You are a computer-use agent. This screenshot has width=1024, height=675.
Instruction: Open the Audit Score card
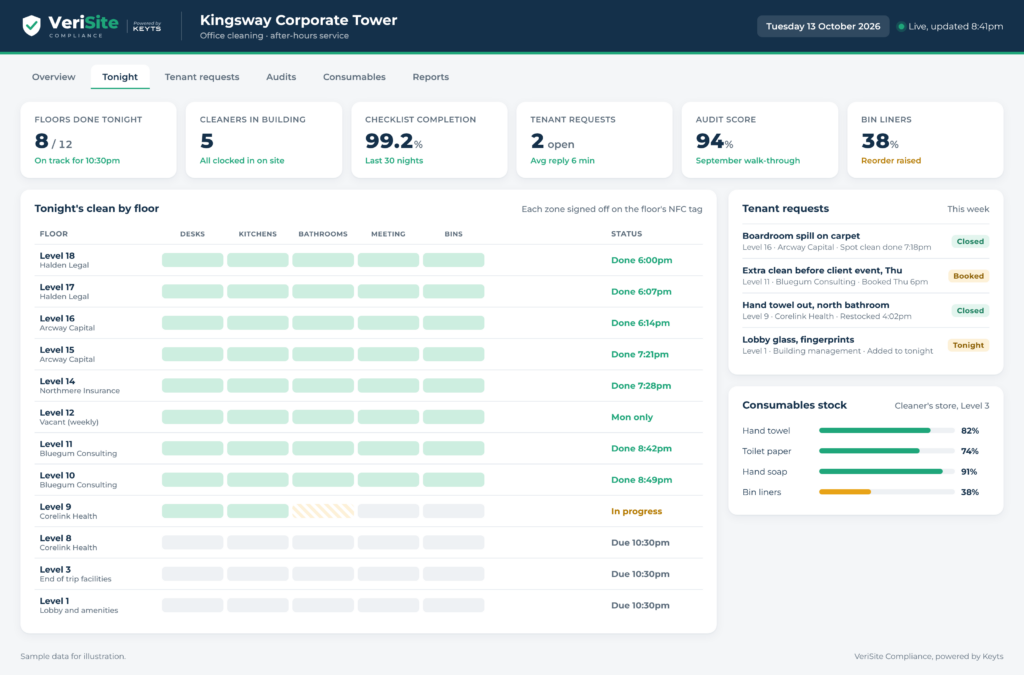tap(760, 140)
